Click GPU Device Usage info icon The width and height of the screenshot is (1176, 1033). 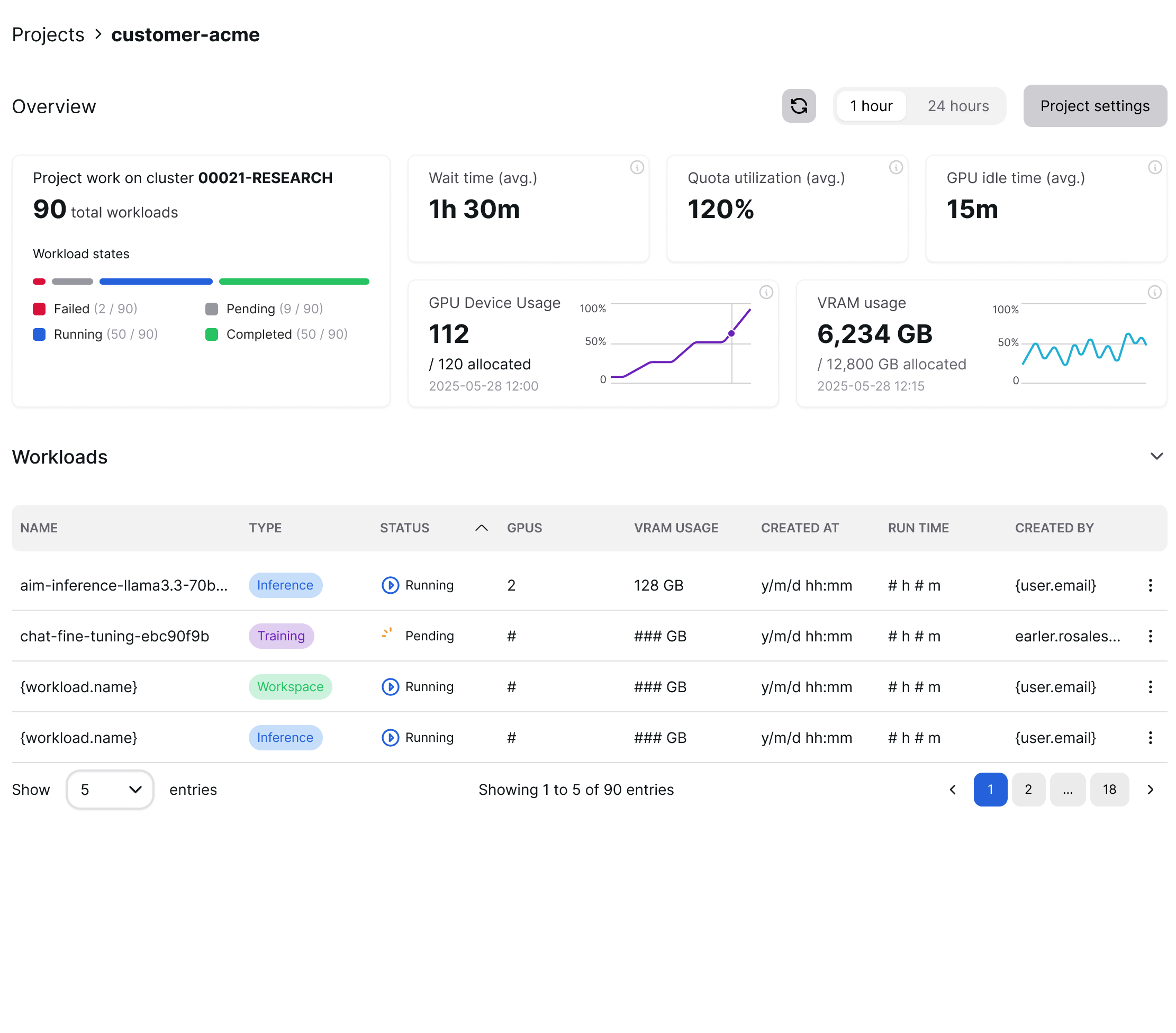point(766,292)
